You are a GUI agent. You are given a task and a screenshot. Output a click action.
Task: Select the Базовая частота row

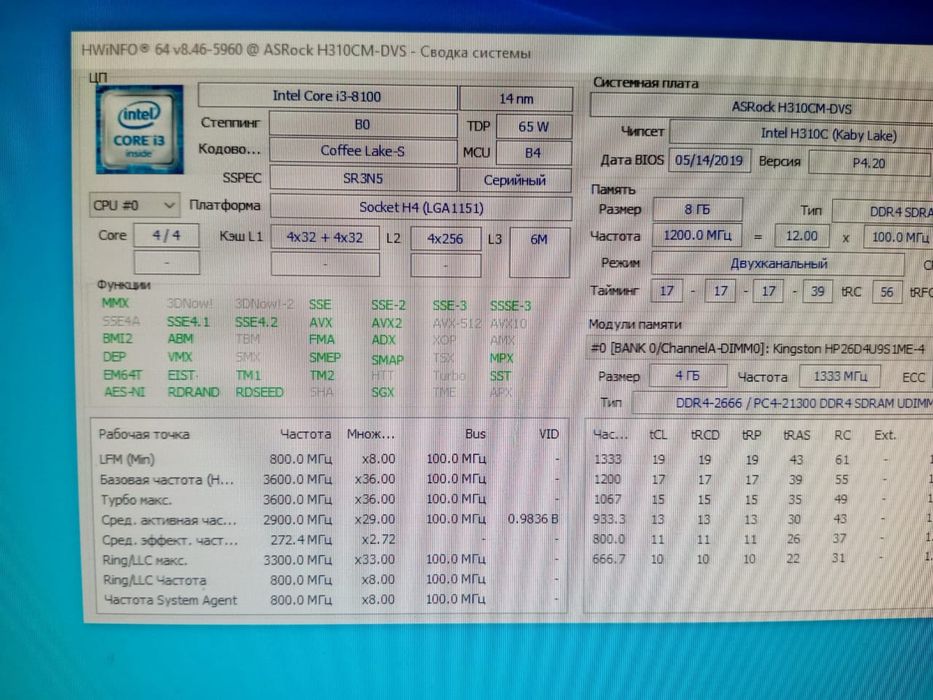(329, 479)
